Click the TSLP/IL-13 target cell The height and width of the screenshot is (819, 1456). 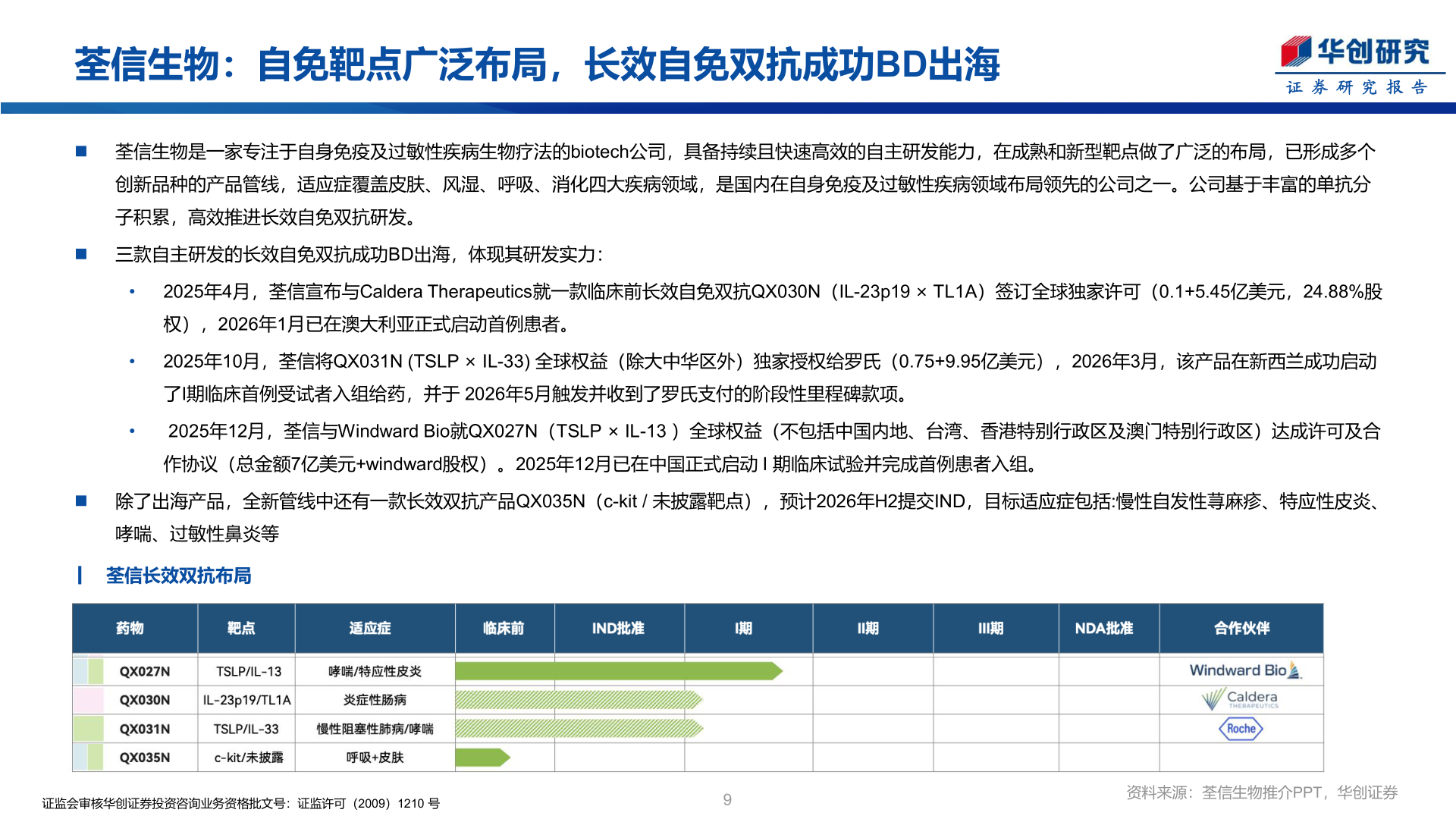click(x=248, y=671)
